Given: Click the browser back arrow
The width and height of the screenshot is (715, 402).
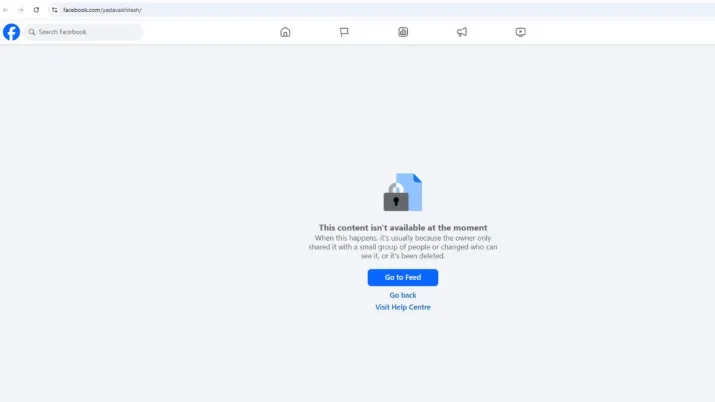Looking at the screenshot, I should (x=6, y=10).
